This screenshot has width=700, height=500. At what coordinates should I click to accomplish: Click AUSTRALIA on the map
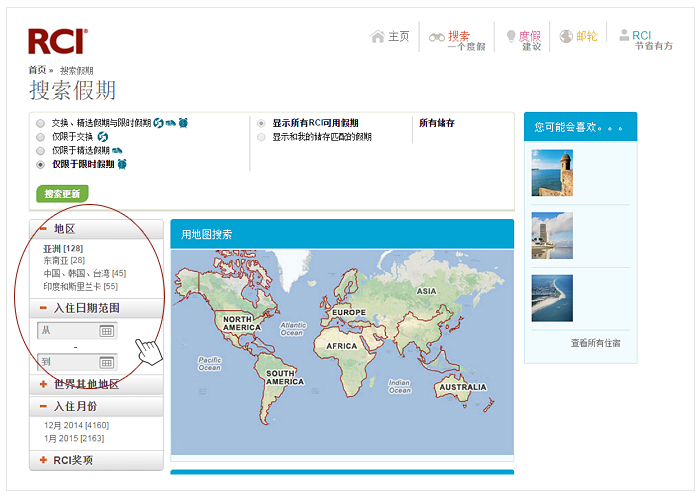pyautogui.click(x=463, y=388)
